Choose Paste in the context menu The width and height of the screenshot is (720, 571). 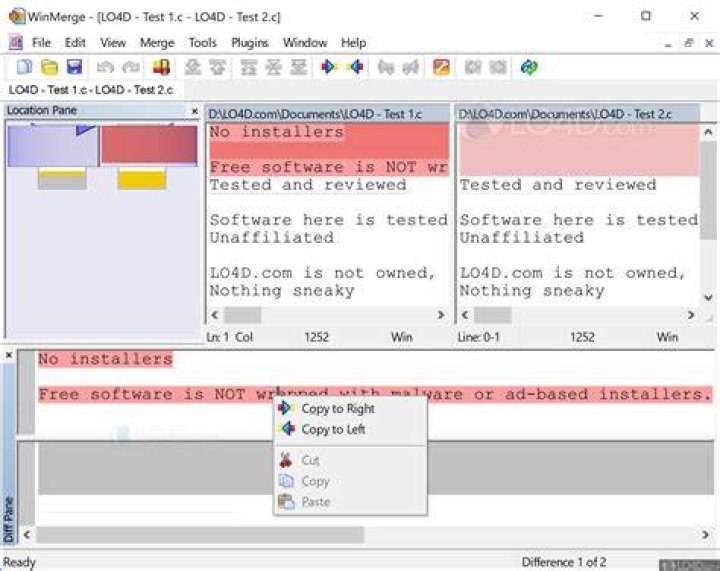click(350, 502)
